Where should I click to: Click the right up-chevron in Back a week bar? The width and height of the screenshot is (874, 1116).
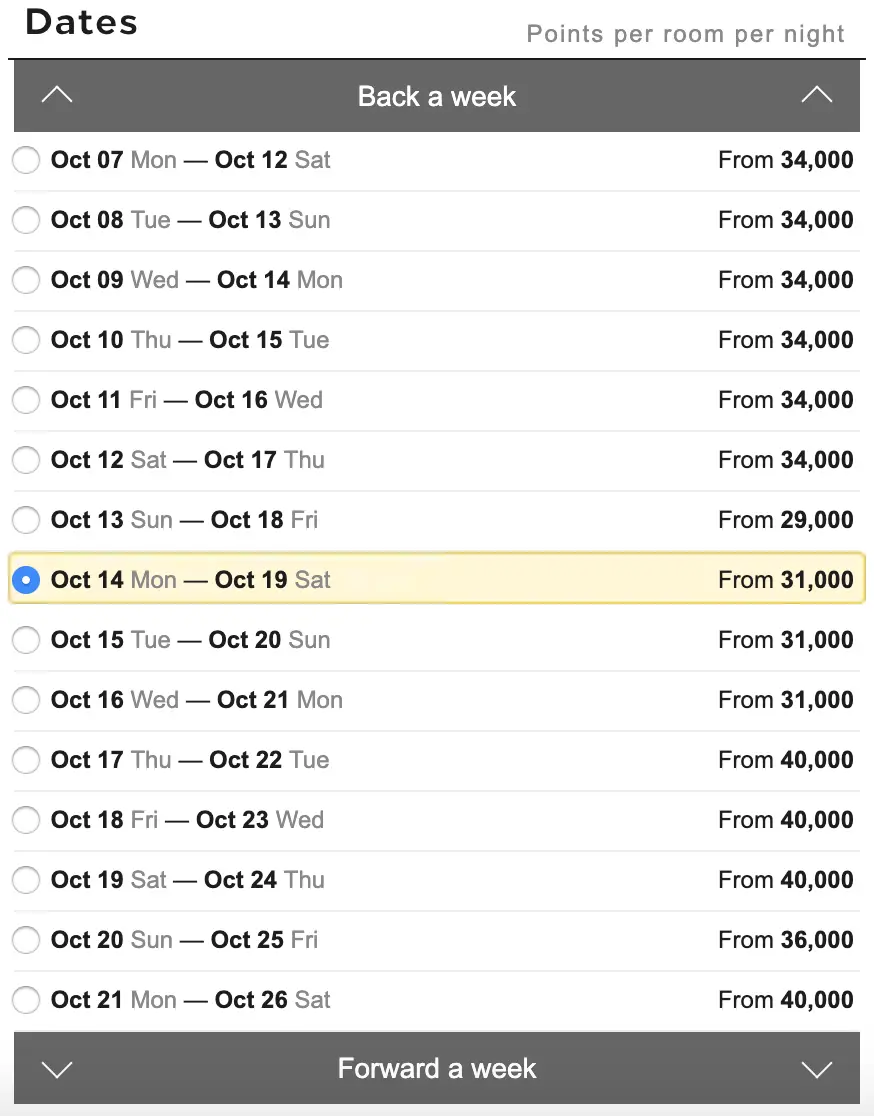(x=817, y=95)
